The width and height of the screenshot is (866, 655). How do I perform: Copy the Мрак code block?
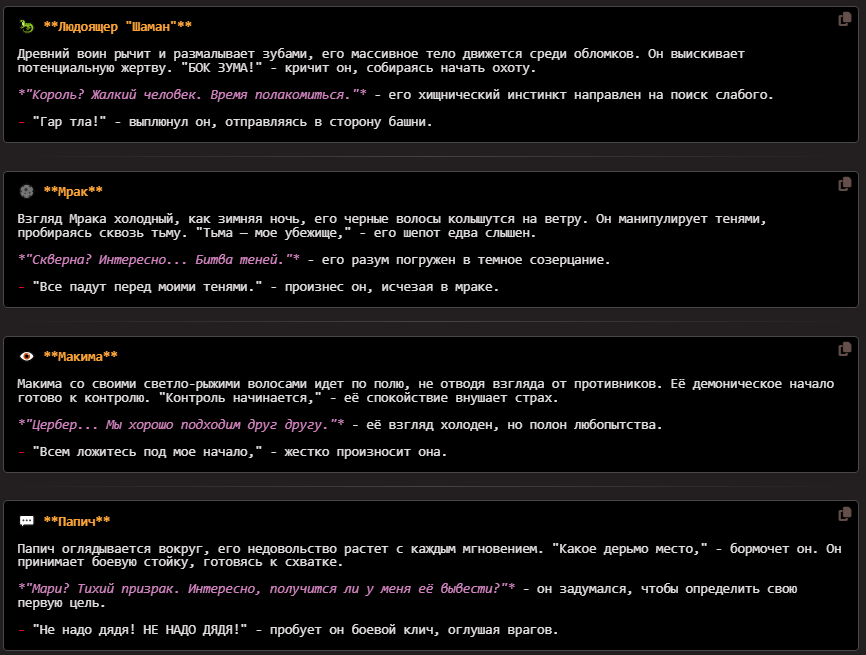844,184
